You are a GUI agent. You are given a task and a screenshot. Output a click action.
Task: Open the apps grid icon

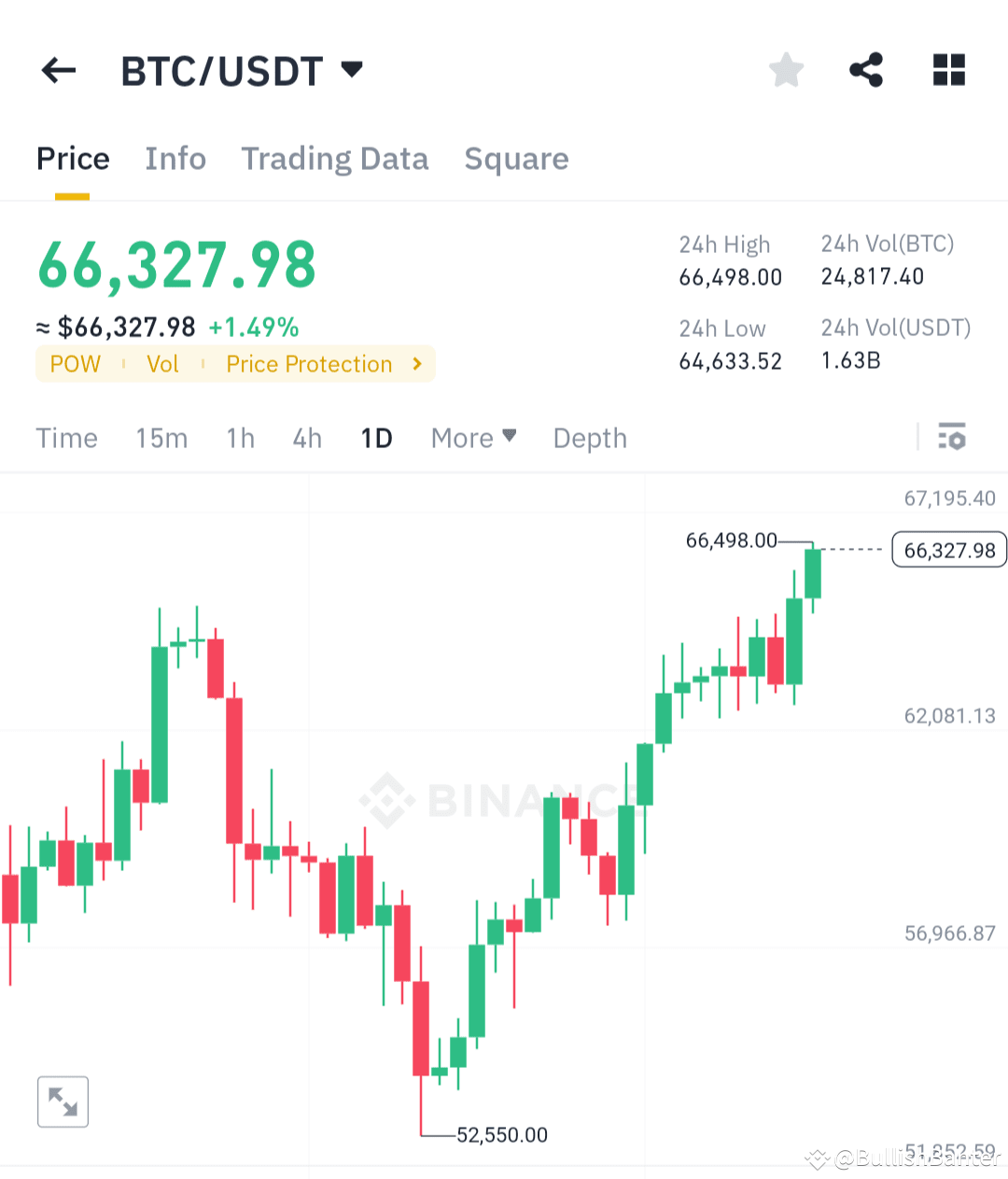click(x=949, y=68)
